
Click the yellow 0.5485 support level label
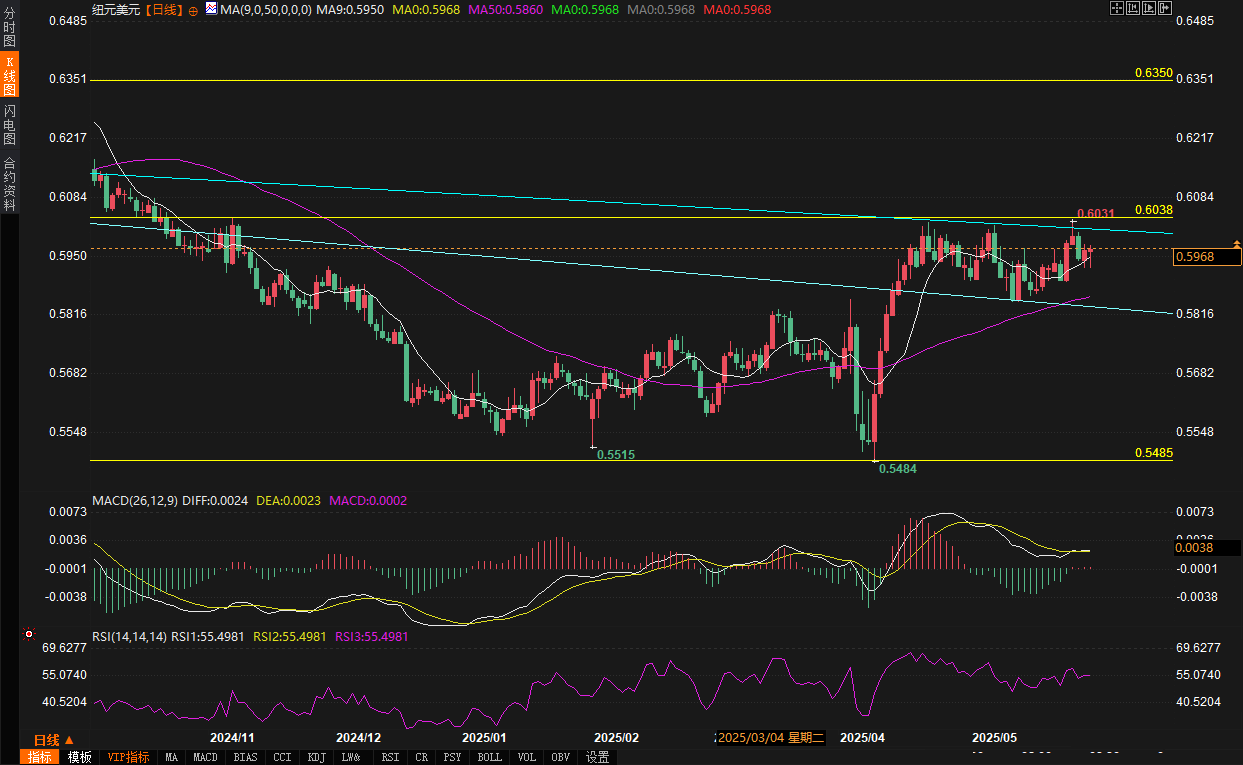[1154, 453]
